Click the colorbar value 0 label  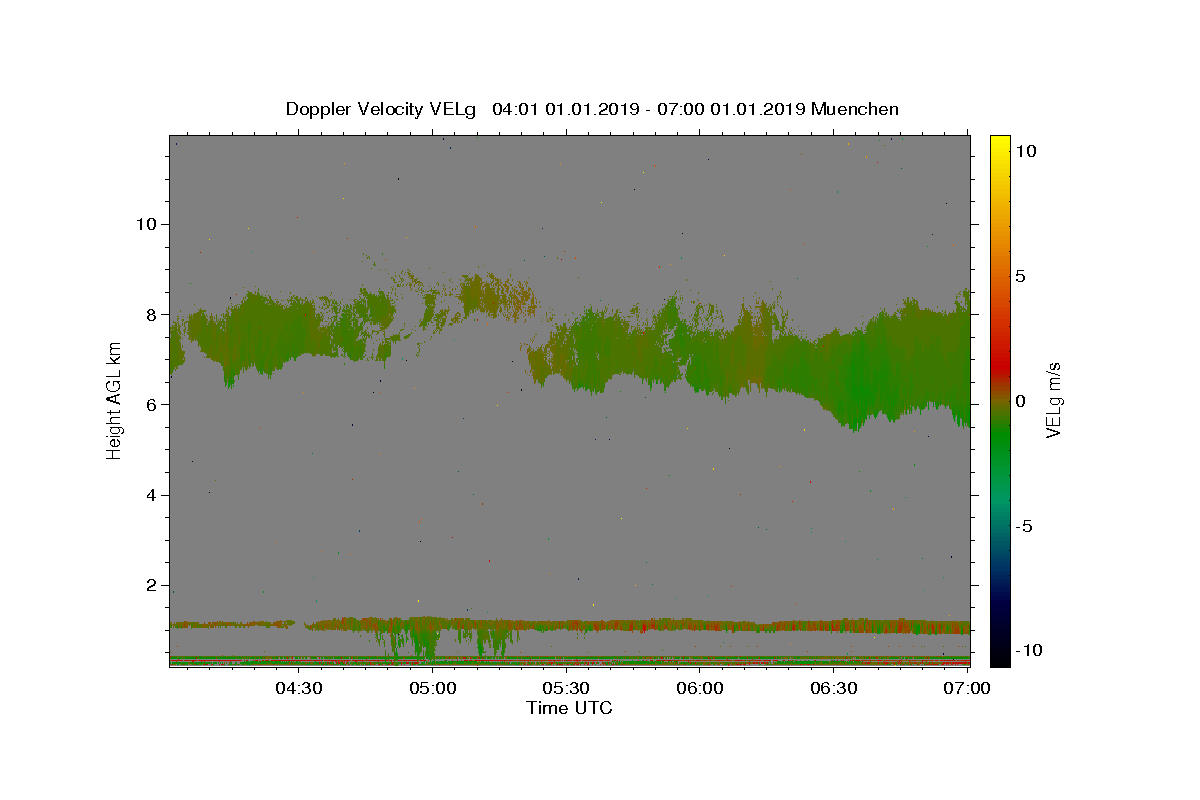click(x=1020, y=401)
